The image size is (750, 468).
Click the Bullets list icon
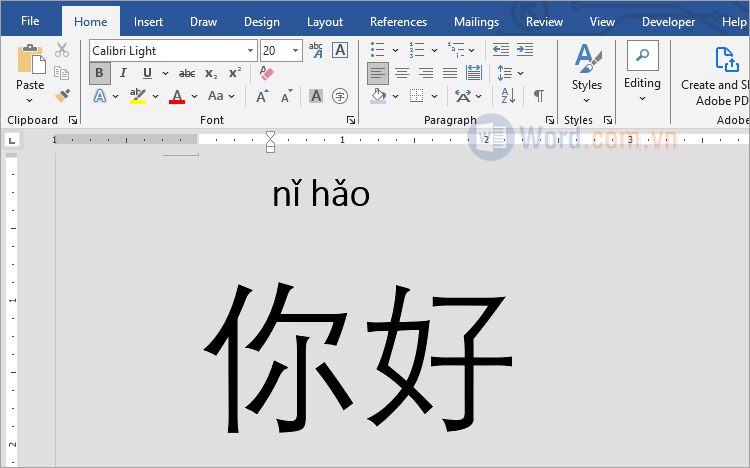pyautogui.click(x=377, y=50)
